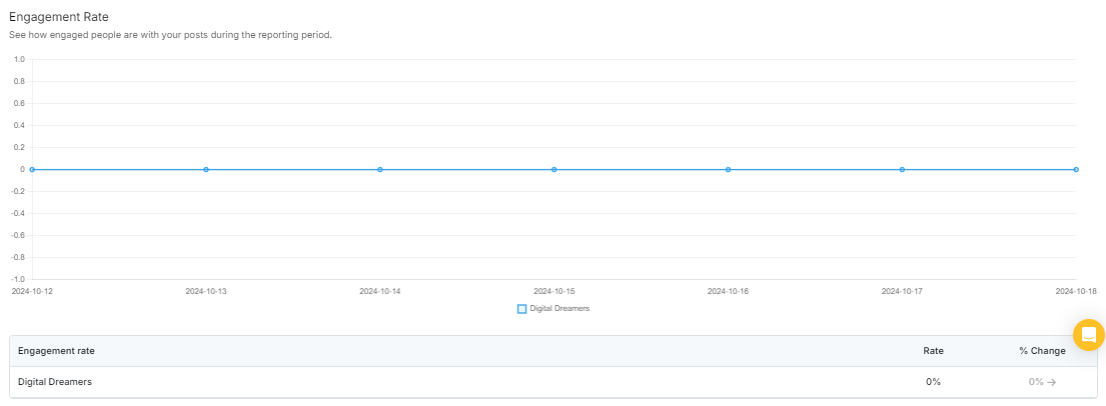Toggle the Digital Dreamers legend square
This screenshot has width=1106, height=406.
pyautogui.click(x=522, y=309)
